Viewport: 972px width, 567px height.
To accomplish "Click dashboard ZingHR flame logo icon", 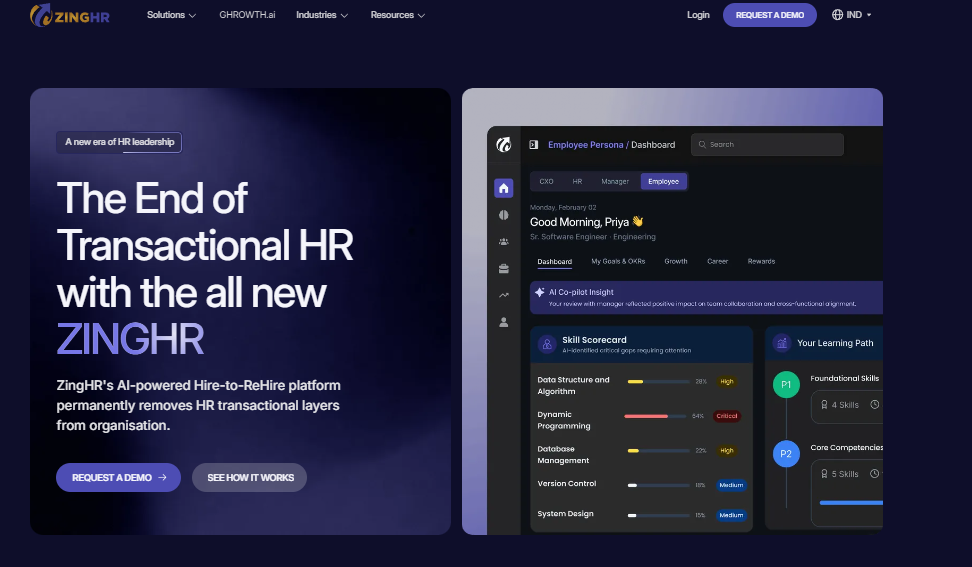I will tap(503, 144).
